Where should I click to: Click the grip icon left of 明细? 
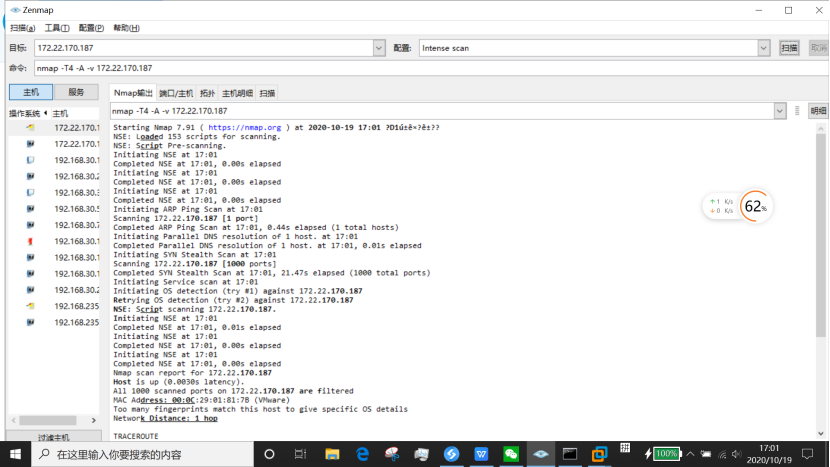click(x=797, y=111)
